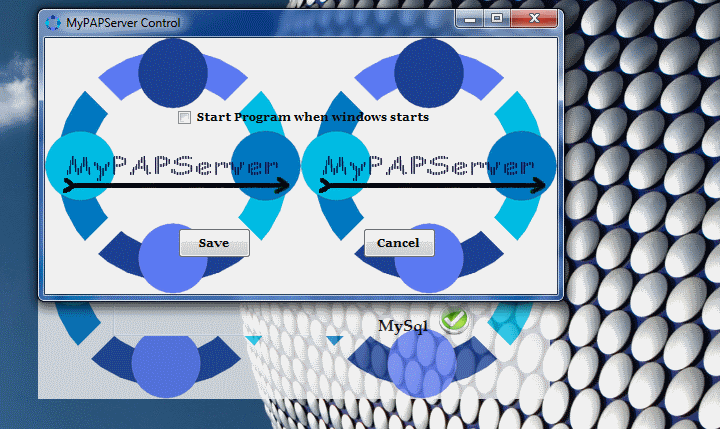720x429 pixels.
Task: Enable Start Program when windows starts checkbox
Action: (185, 118)
